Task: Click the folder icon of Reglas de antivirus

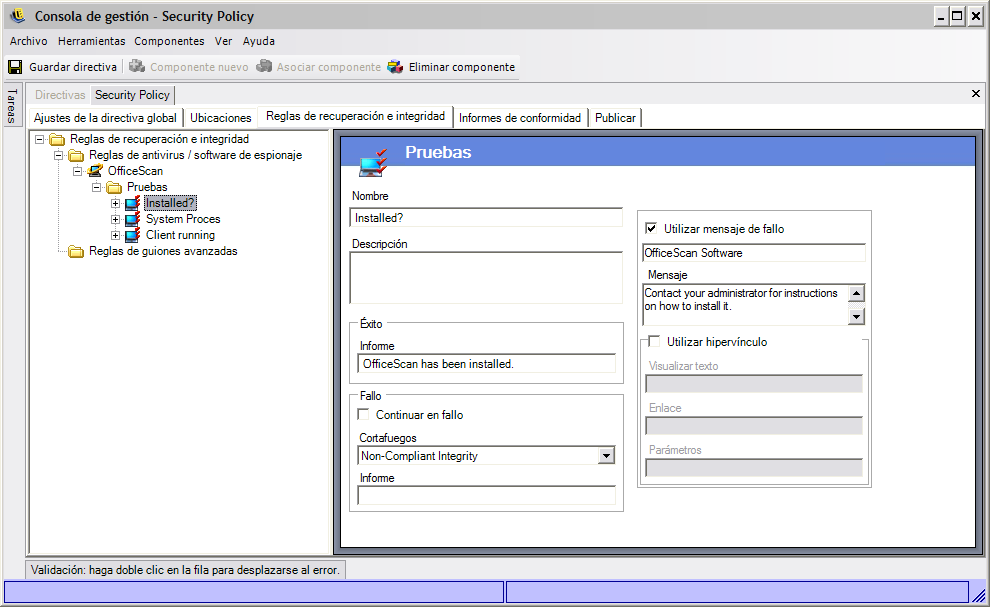Action: tap(76, 155)
